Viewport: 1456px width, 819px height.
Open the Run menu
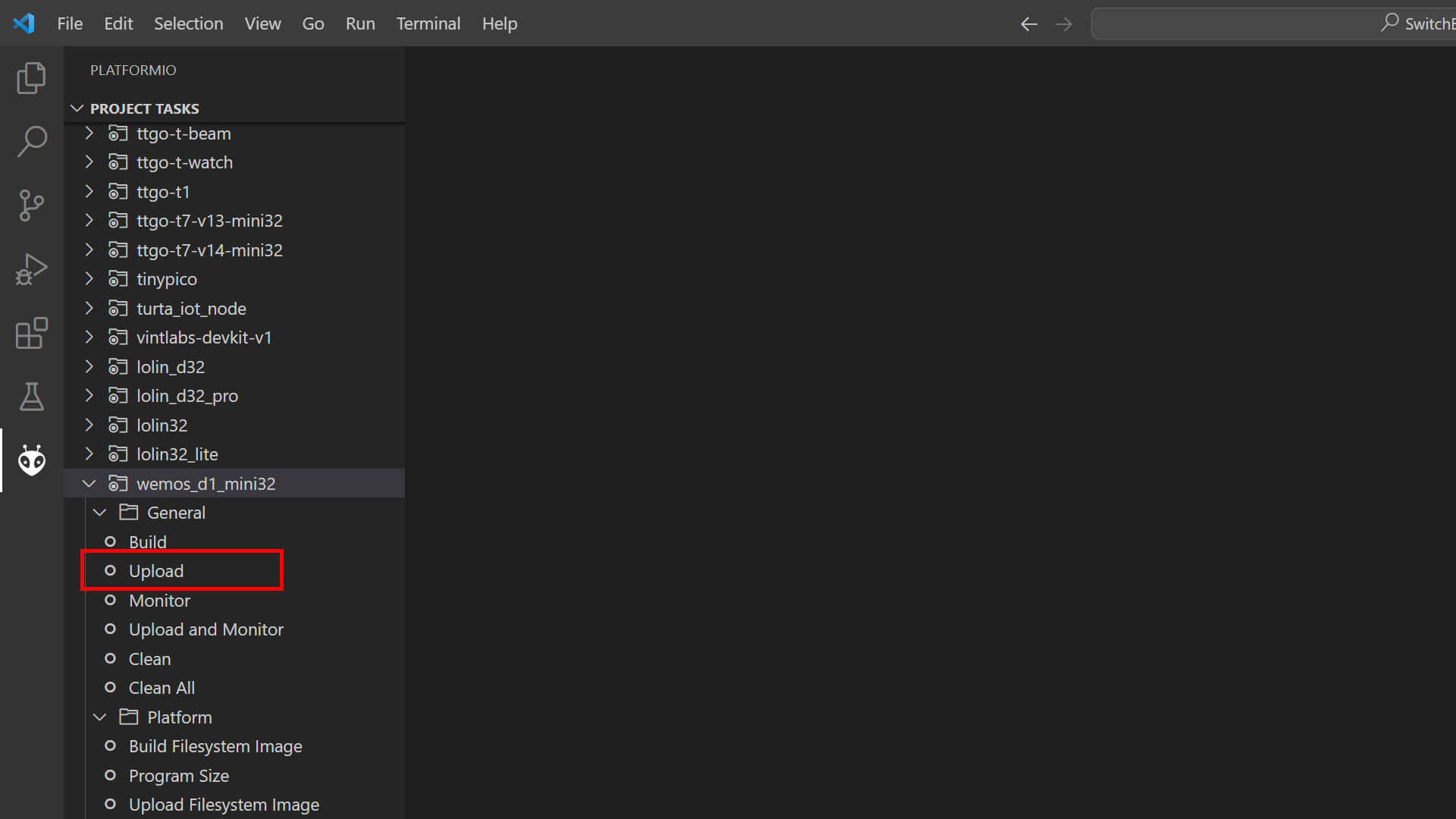[360, 24]
